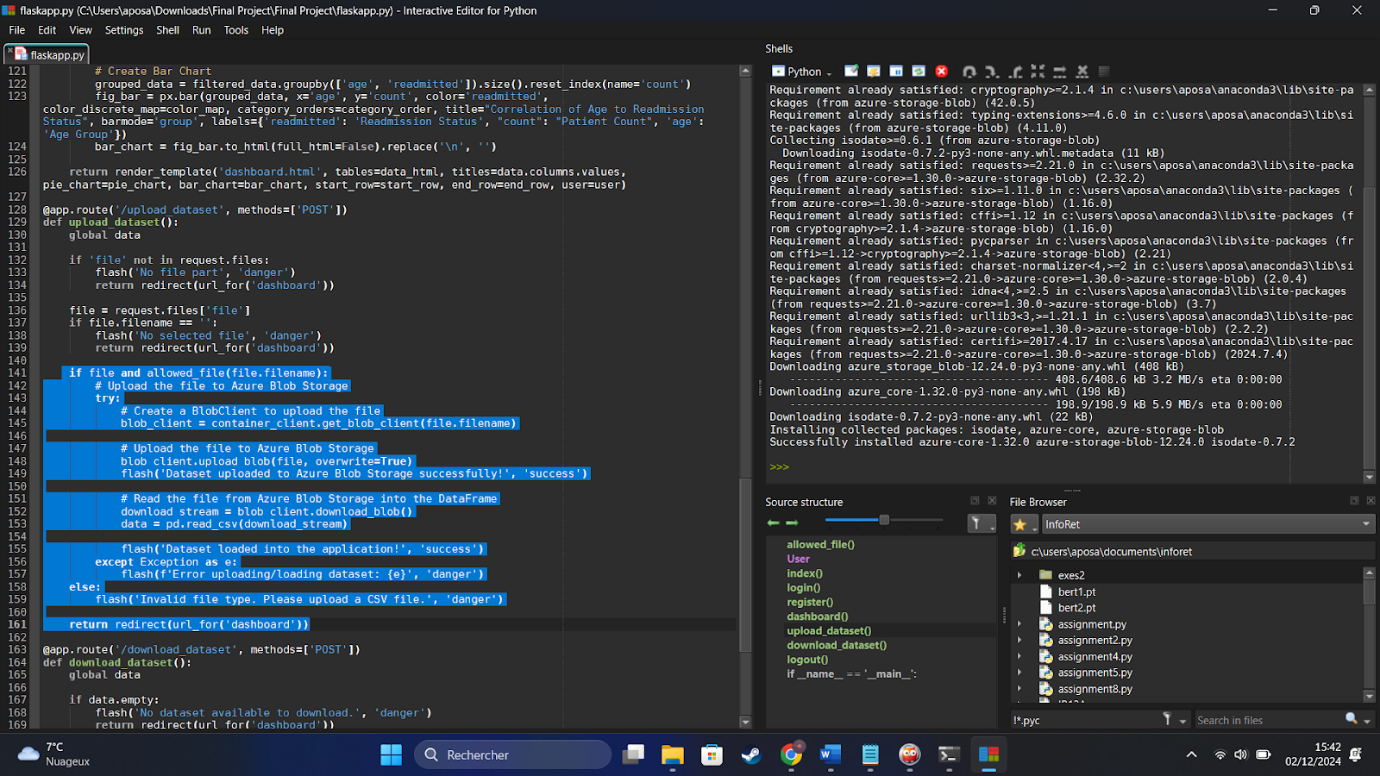Select bert1.pt in File Browser
This screenshot has width=1380, height=776.
coord(1076,592)
